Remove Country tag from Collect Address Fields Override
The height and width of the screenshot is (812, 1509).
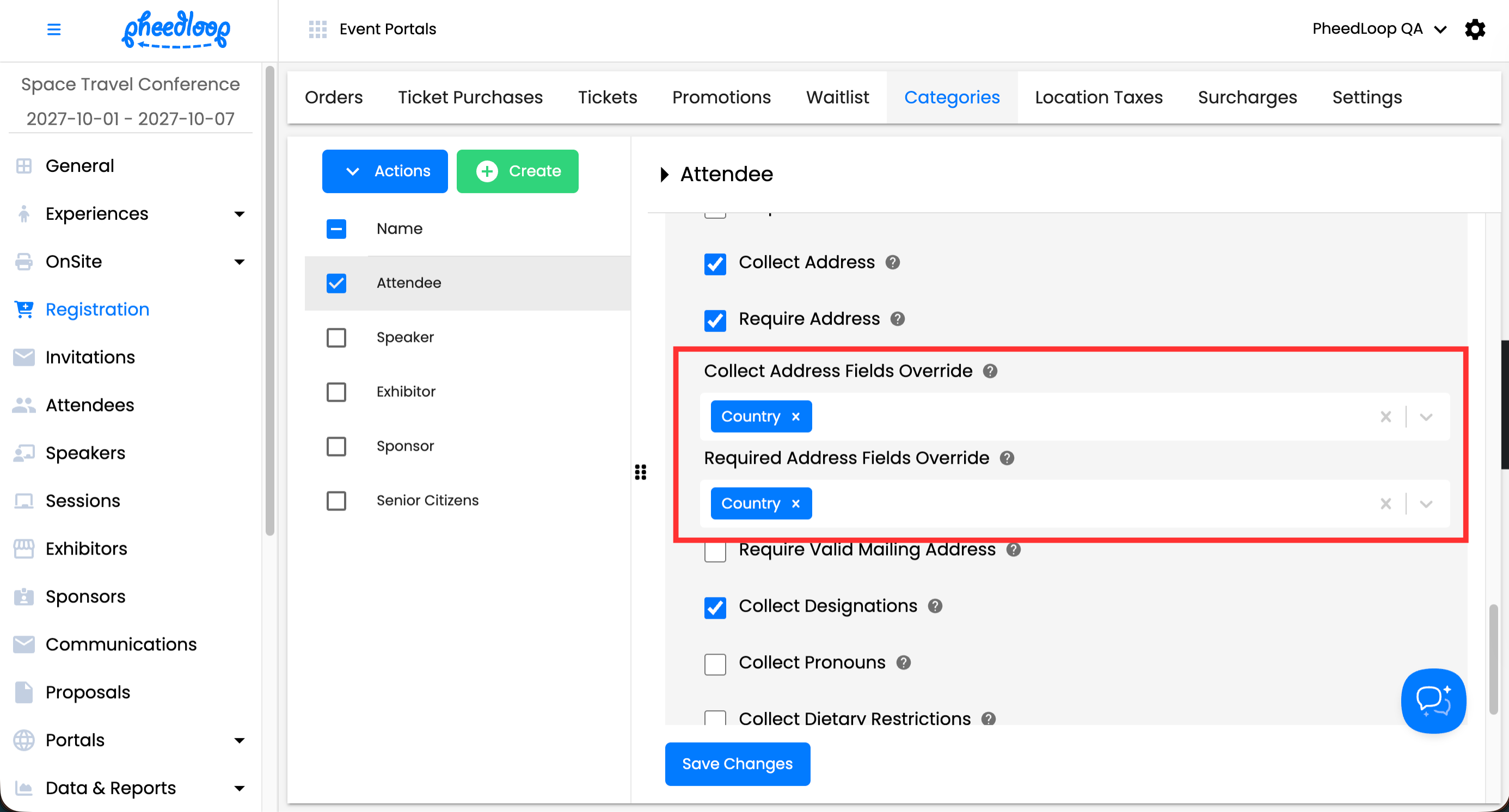click(x=795, y=416)
